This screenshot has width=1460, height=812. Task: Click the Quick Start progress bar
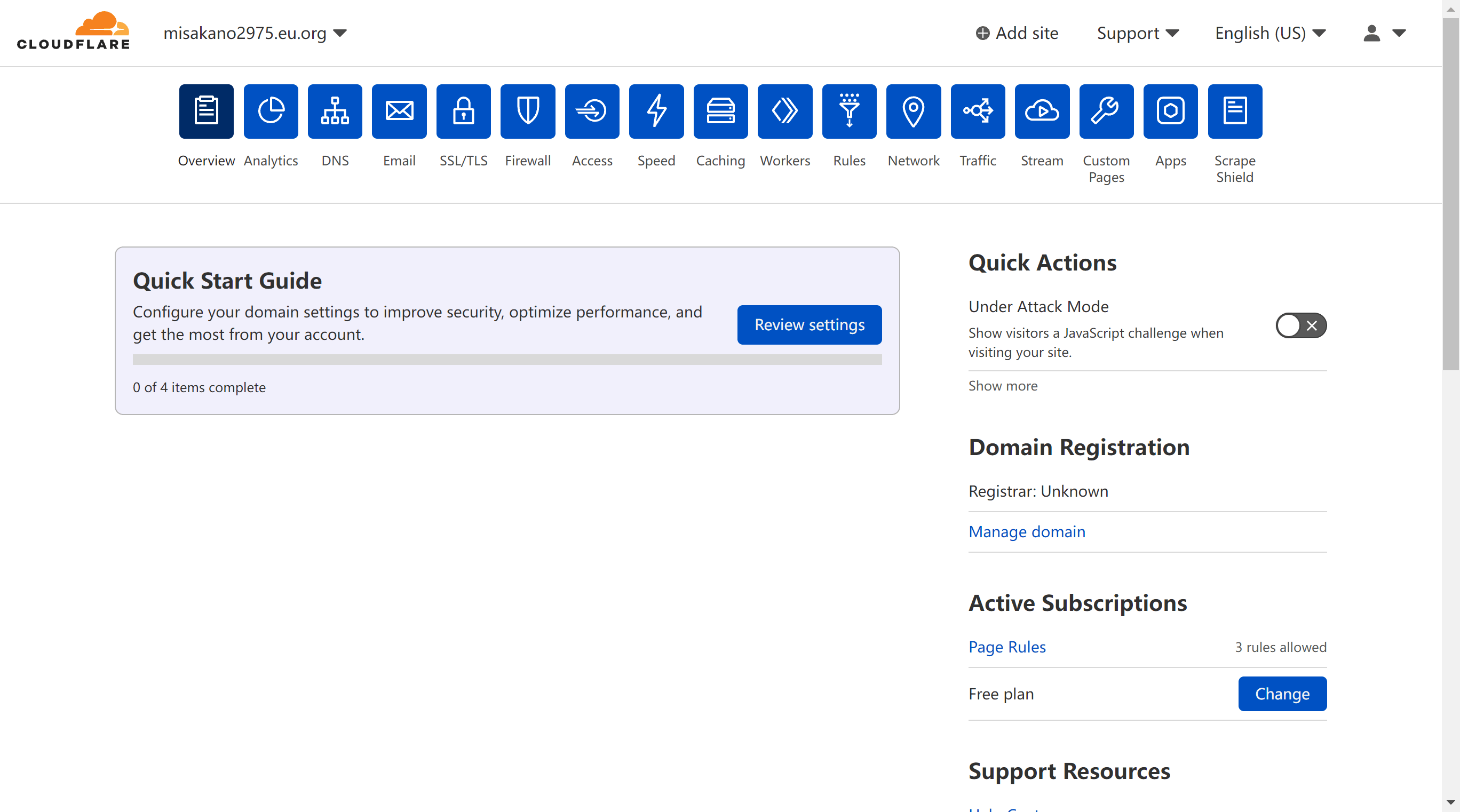507,360
